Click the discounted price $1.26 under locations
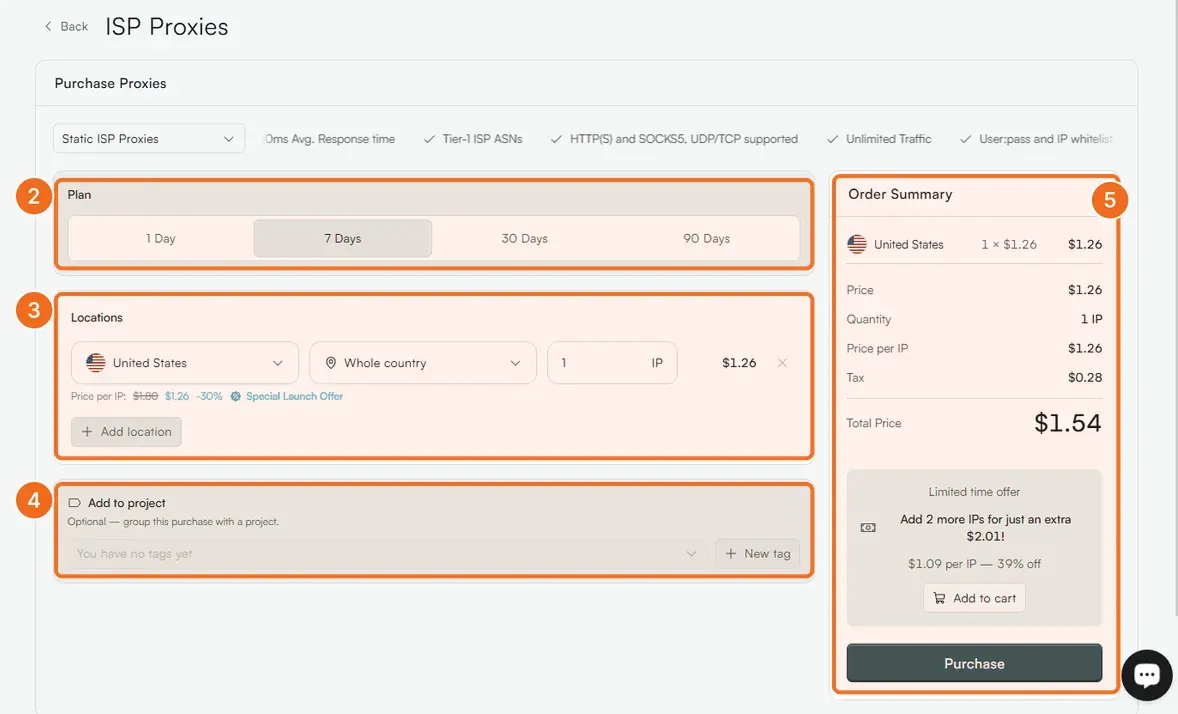 pos(177,396)
